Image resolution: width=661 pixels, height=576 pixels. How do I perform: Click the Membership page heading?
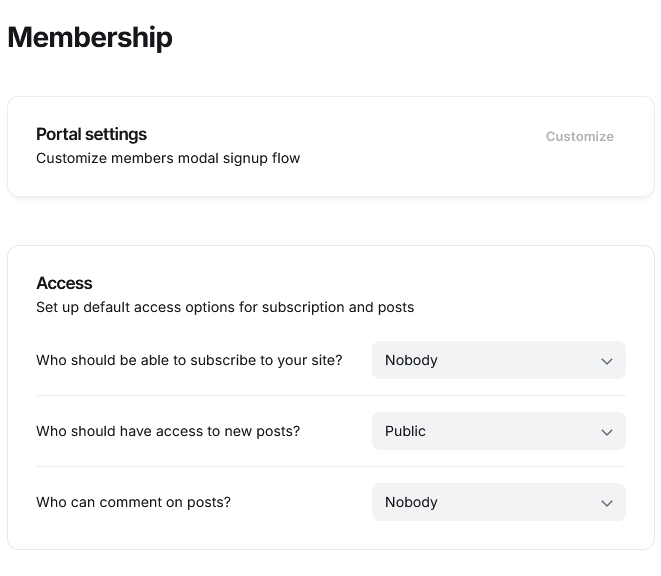pos(90,37)
